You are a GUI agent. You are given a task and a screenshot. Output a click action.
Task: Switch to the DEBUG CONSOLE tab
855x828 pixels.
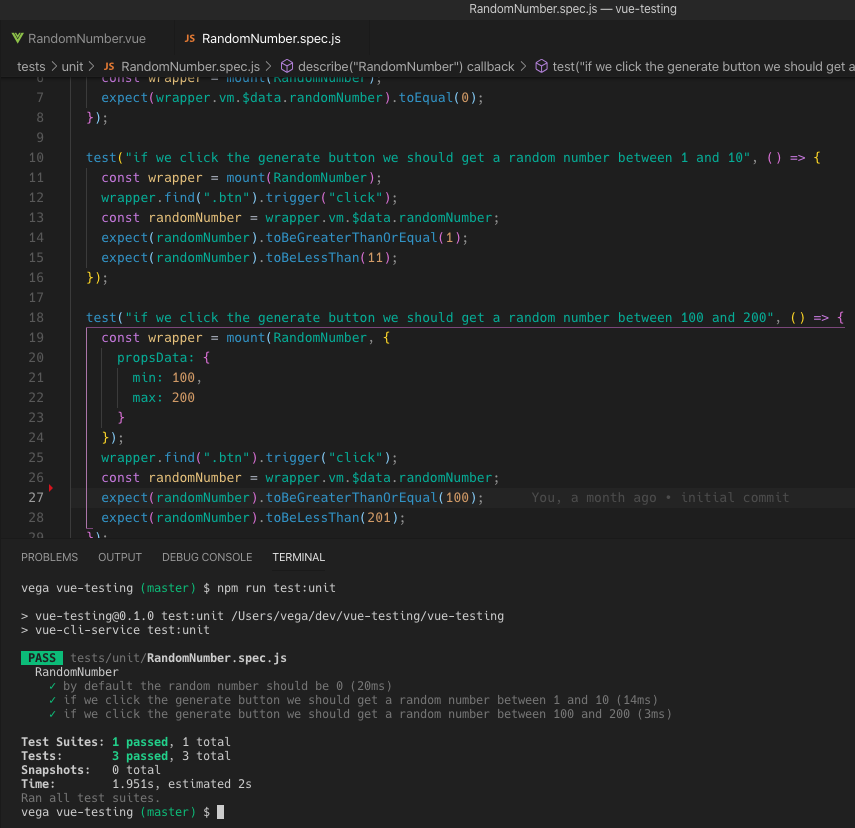pyautogui.click(x=207, y=557)
